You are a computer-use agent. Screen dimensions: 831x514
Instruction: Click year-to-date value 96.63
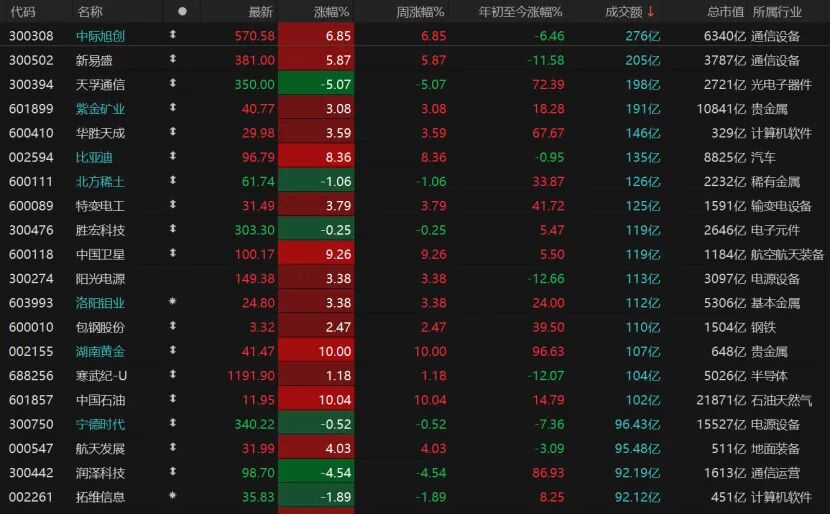tap(548, 351)
